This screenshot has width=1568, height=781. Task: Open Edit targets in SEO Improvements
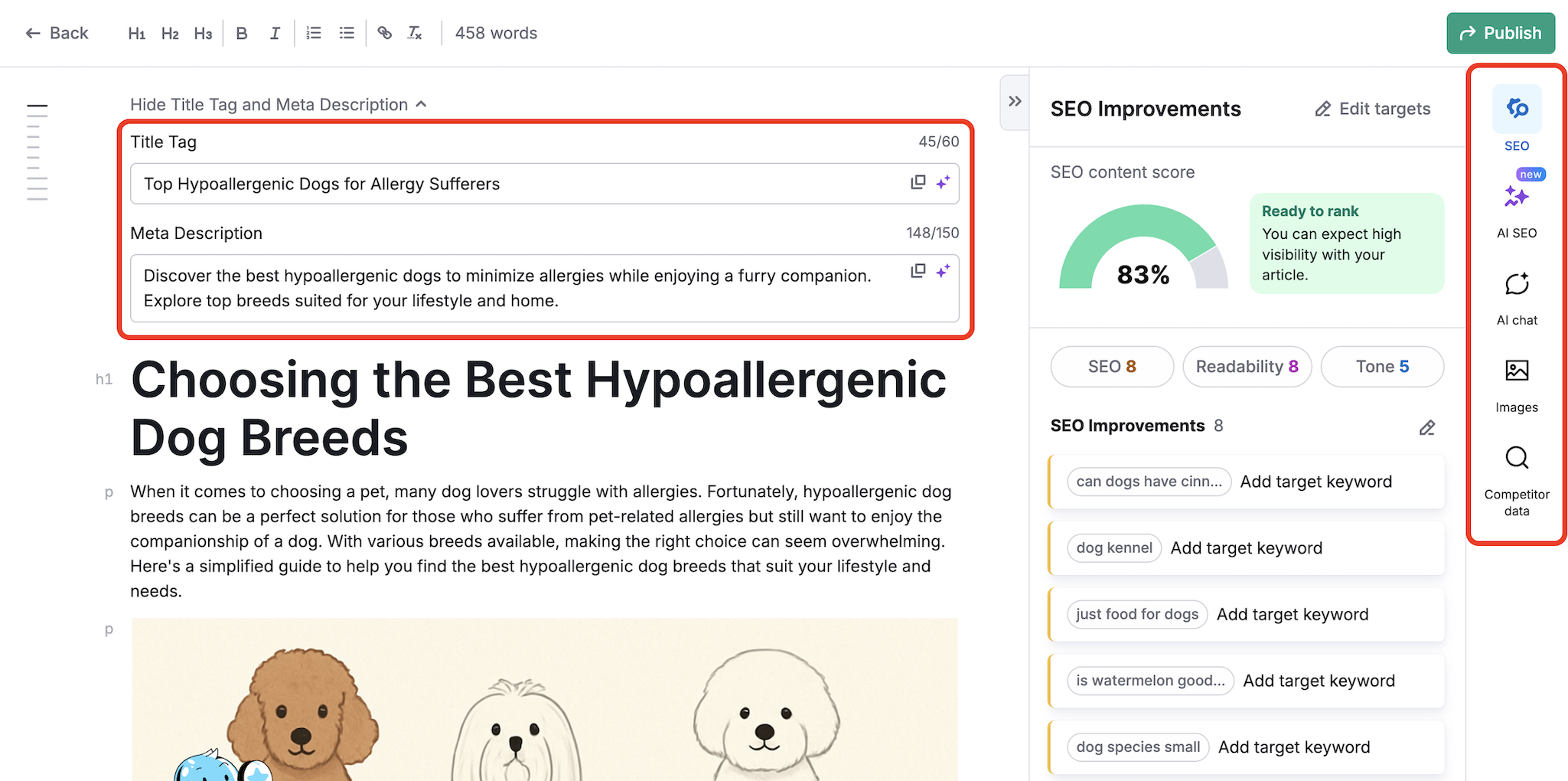(x=1372, y=109)
